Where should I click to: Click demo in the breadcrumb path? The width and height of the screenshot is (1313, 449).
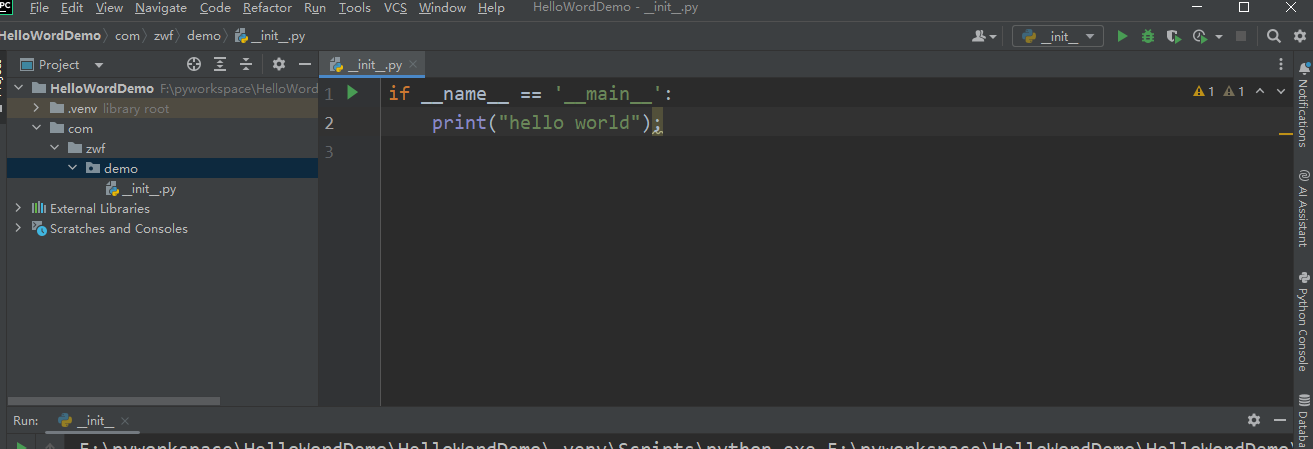204,36
